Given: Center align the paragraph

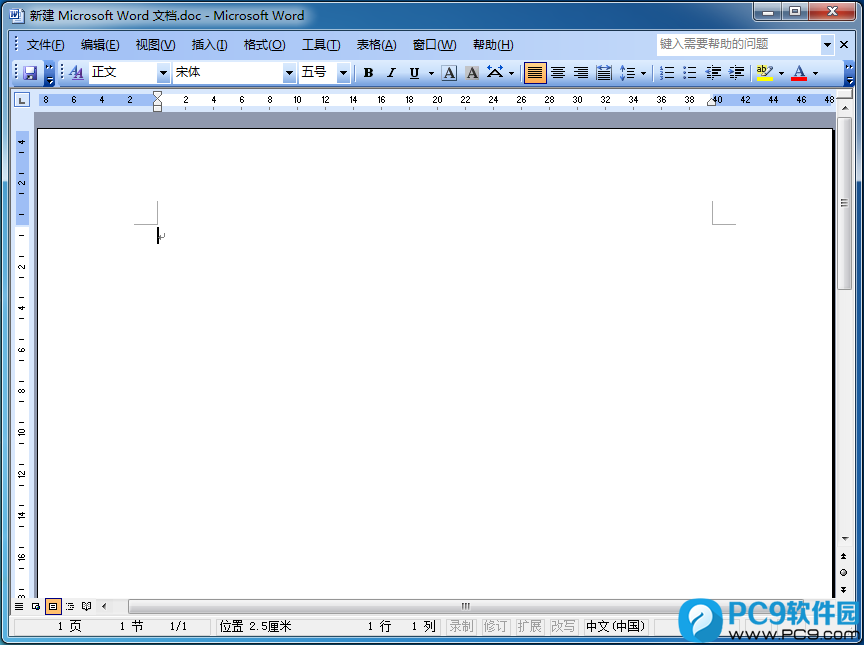Looking at the screenshot, I should [x=558, y=73].
